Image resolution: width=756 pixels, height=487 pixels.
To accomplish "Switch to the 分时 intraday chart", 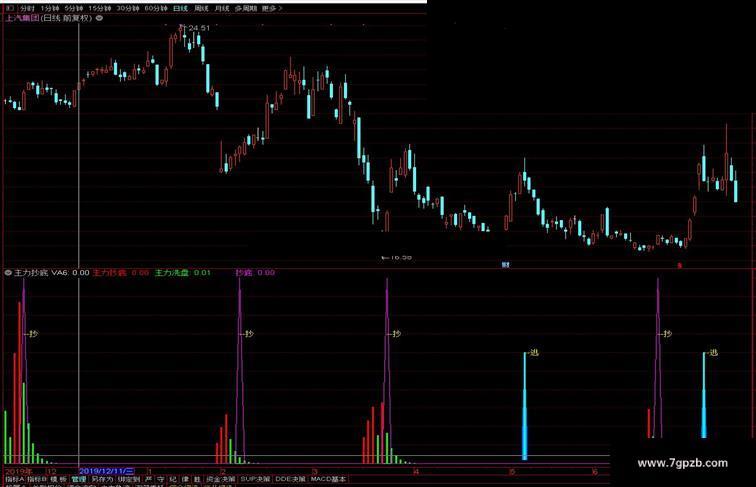I will (x=28, y=8).
